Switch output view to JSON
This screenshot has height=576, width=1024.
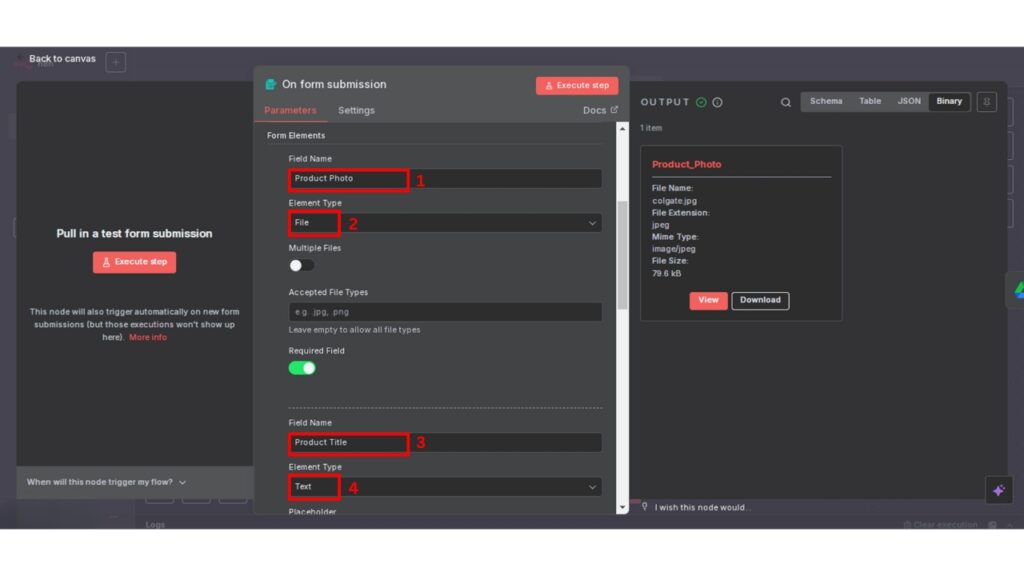coord(909,101)
